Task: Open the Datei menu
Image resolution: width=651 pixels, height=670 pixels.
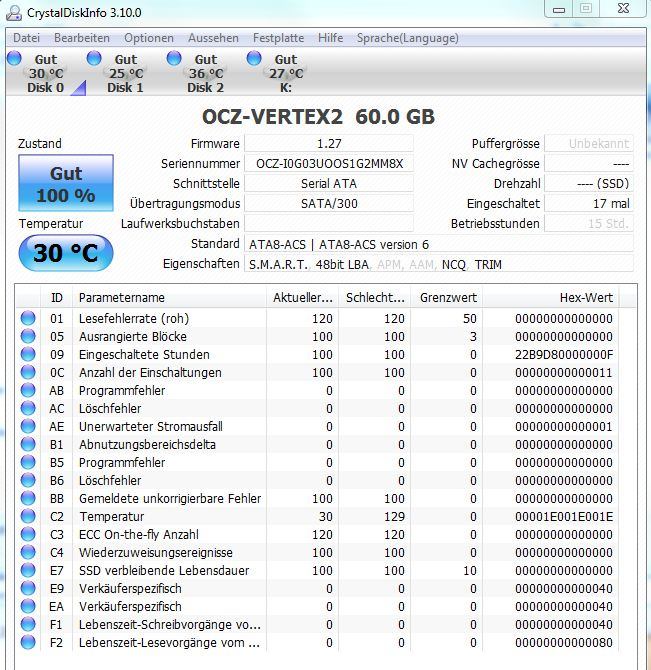Action: tap(26, 38)
